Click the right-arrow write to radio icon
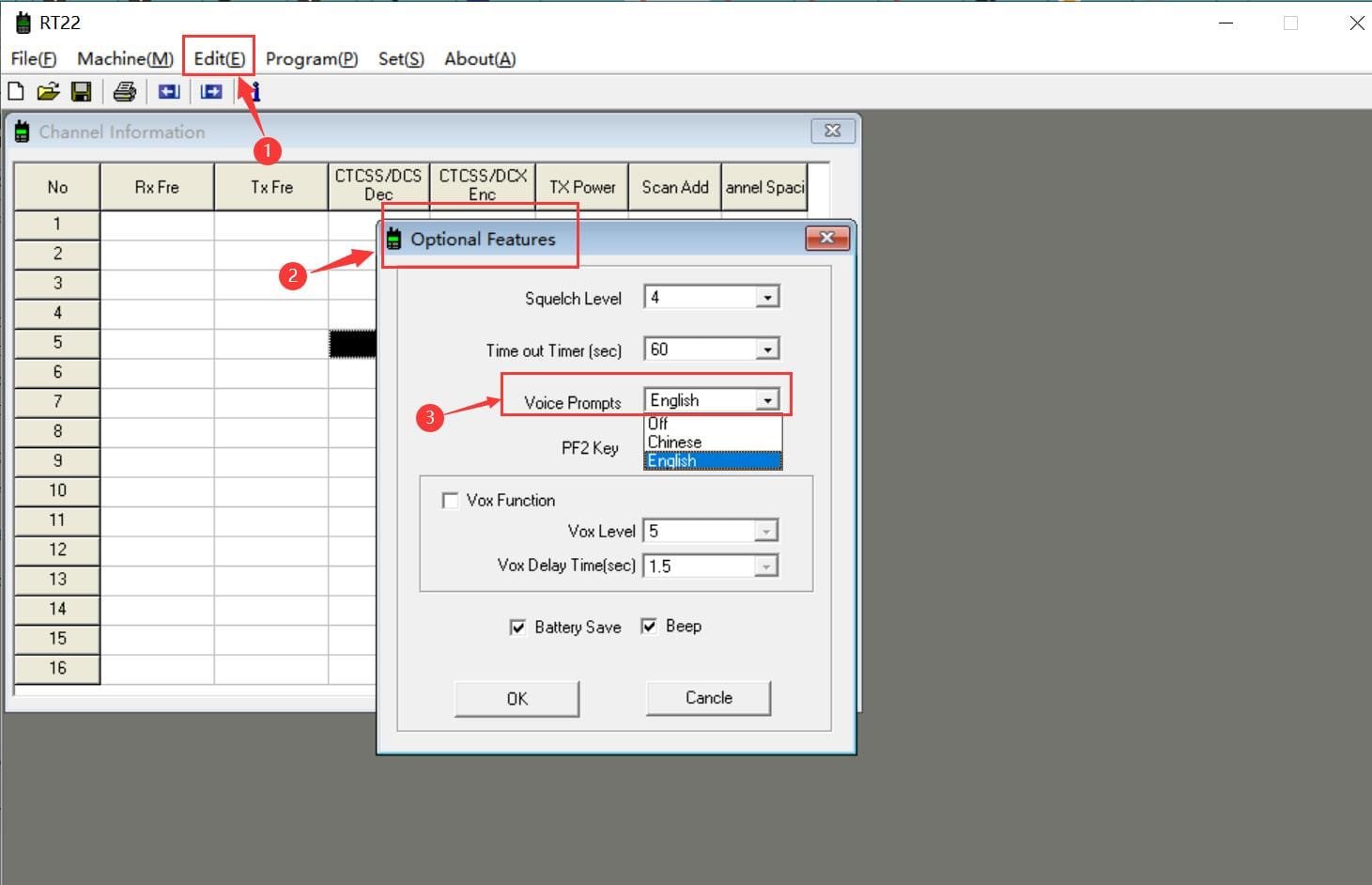The width and height of the screenshot is (1372, 885). tap(211, 91)
